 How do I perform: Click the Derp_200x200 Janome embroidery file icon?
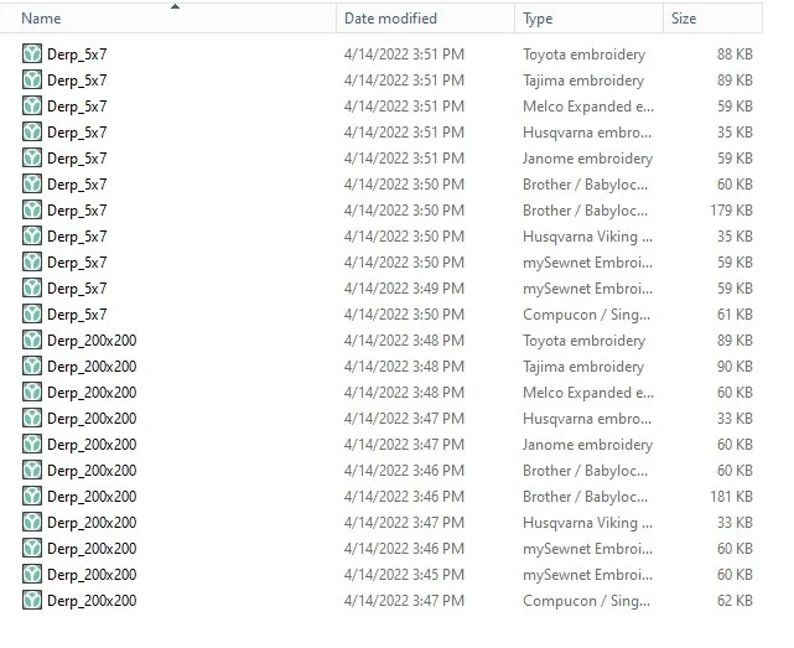[x=32, y=444]
